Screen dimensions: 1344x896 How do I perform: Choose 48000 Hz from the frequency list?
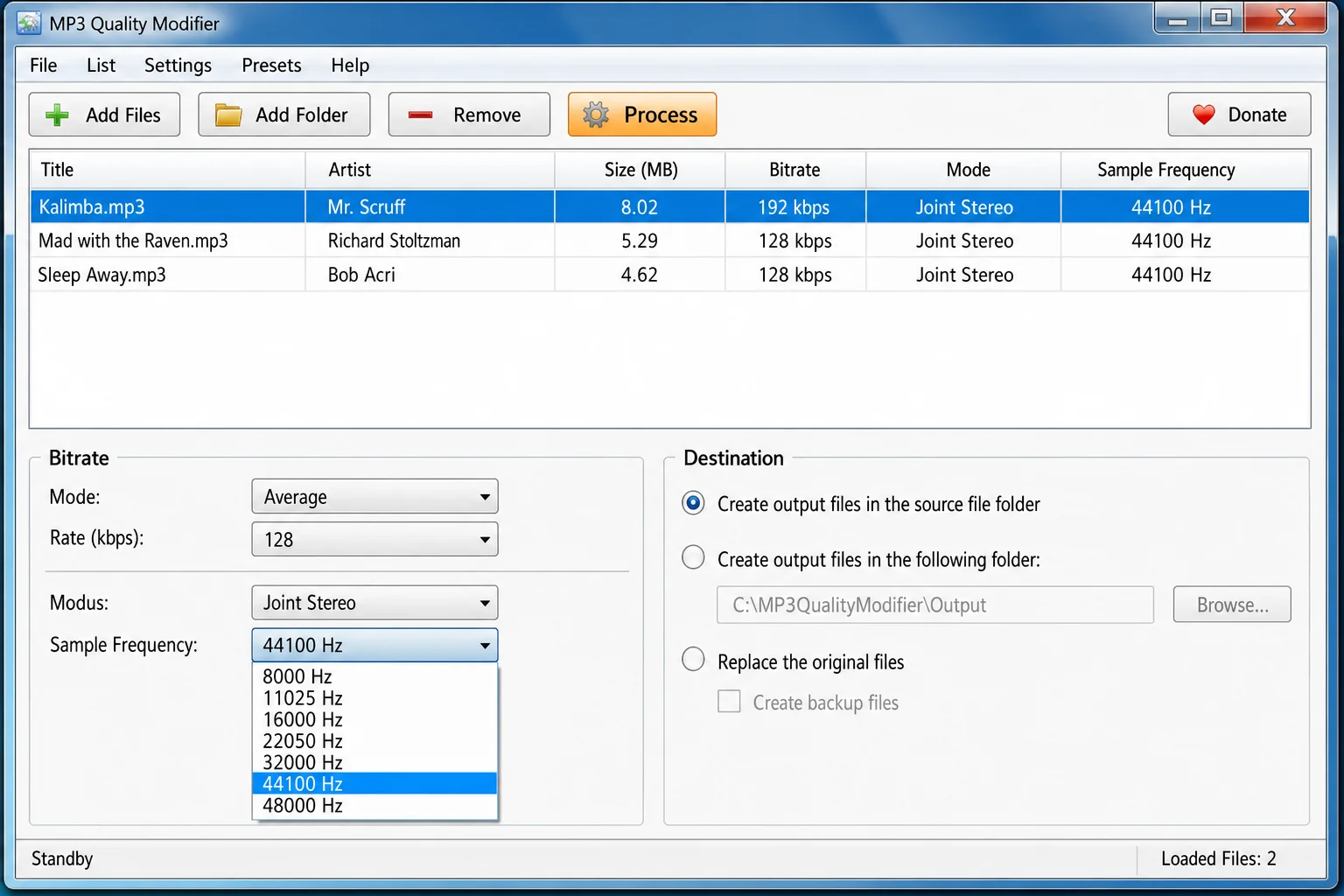(374, 805)
